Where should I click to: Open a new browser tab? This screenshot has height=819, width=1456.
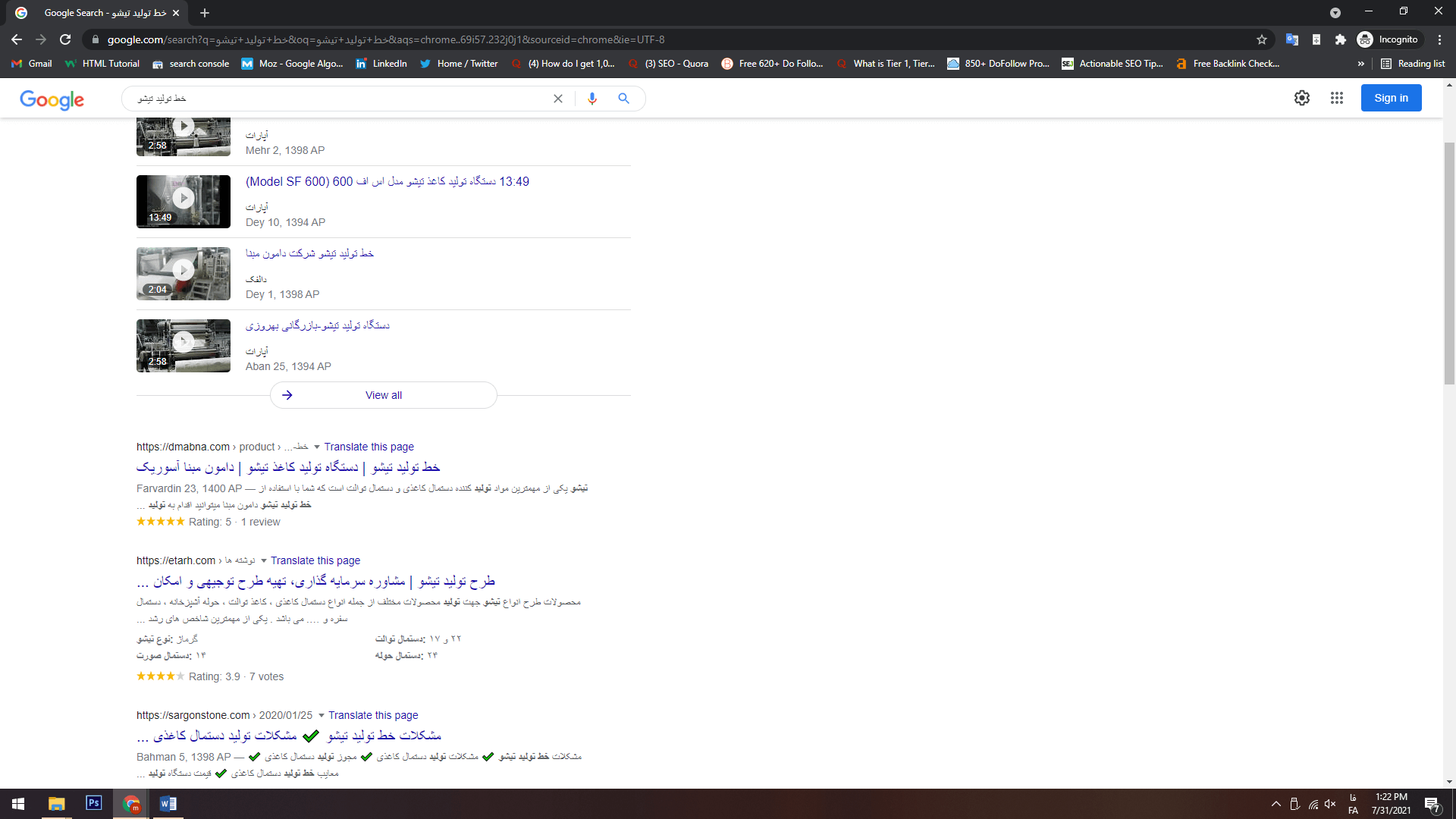click(x=205, y=13)
